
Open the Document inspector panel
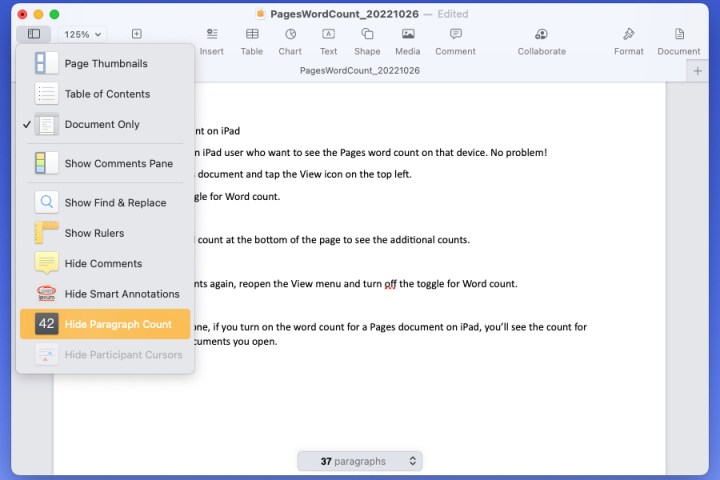[679, 40]
